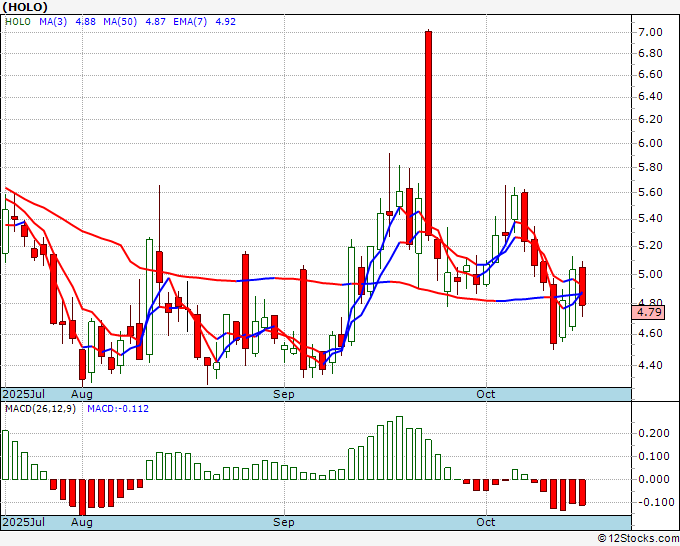Click 2025Jul on the MACD panel axis
The image size is (680, 546).
tap(23, 522)
